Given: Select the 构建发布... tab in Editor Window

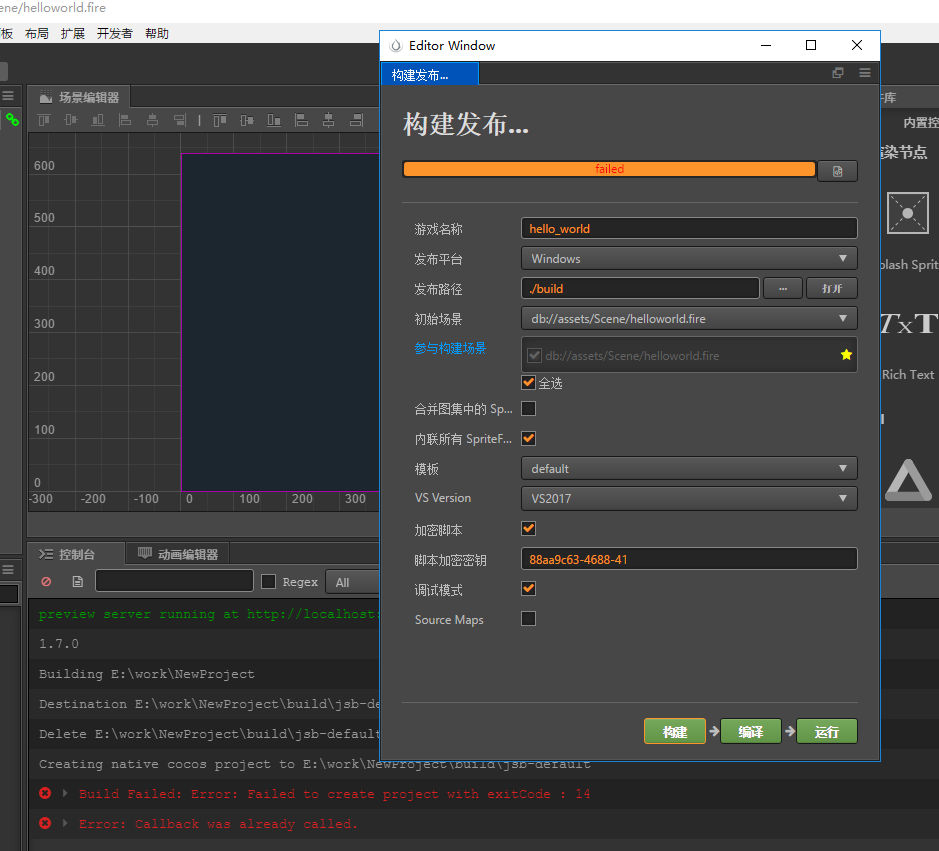Looking at the screenshot, I should click(x=429, y=75).
